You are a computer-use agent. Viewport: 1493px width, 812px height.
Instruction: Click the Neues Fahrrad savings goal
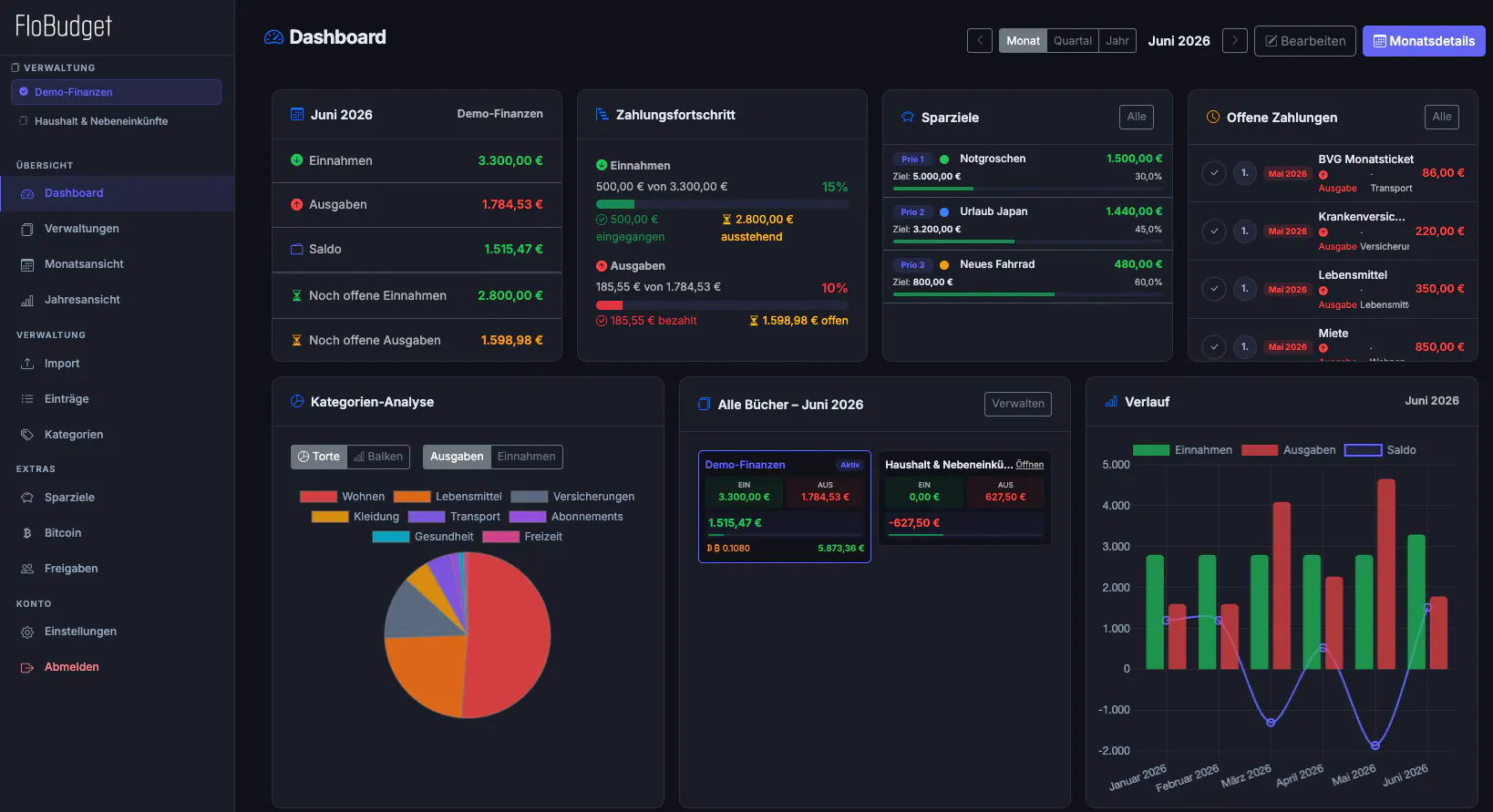(1027, 276)
